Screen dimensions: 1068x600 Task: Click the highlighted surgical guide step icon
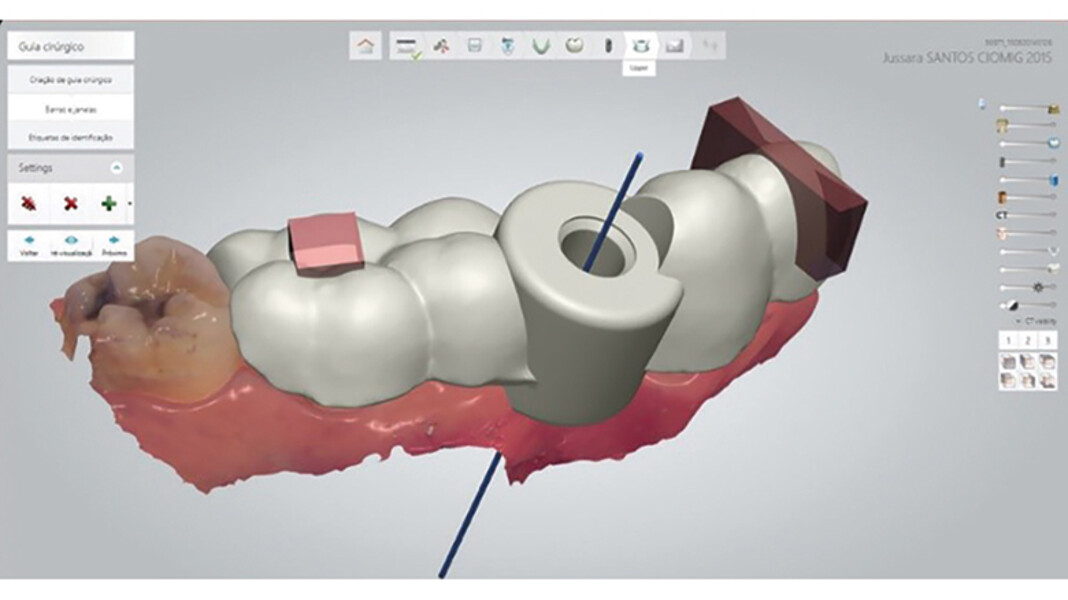coord(641,46)
